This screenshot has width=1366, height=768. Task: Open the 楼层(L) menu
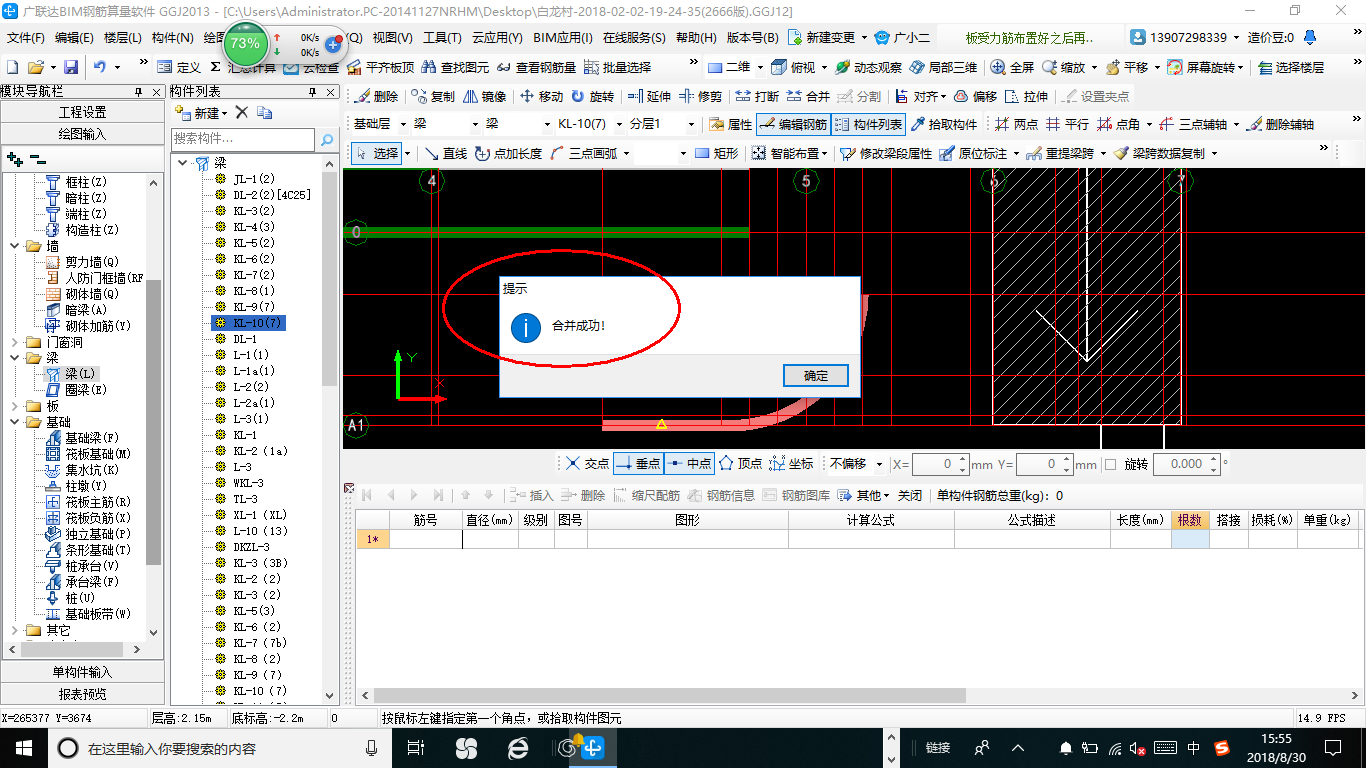click(123, 38)
